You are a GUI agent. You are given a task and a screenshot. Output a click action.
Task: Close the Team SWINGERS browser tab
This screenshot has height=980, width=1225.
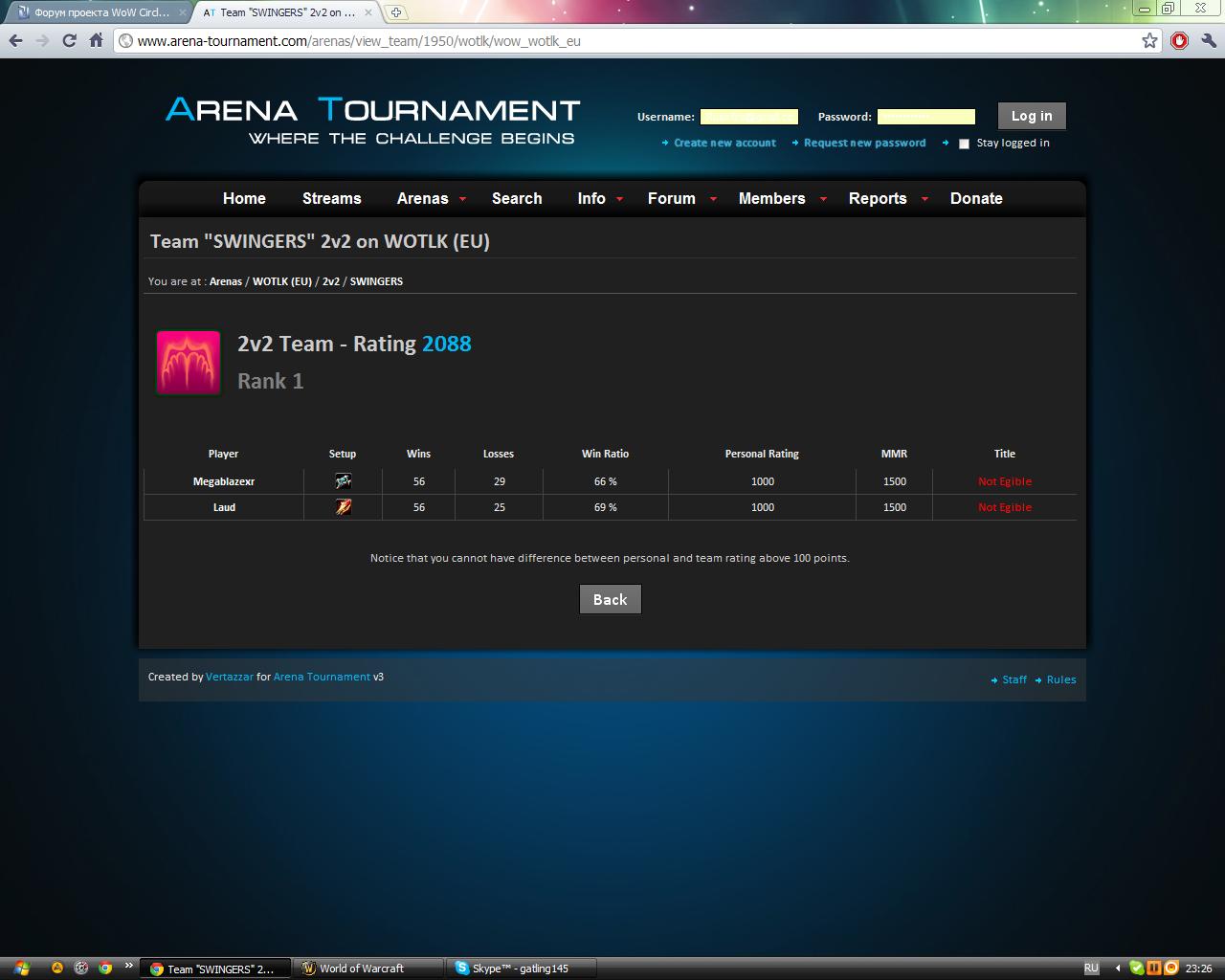pyautogui.click(x=368, y=12)
